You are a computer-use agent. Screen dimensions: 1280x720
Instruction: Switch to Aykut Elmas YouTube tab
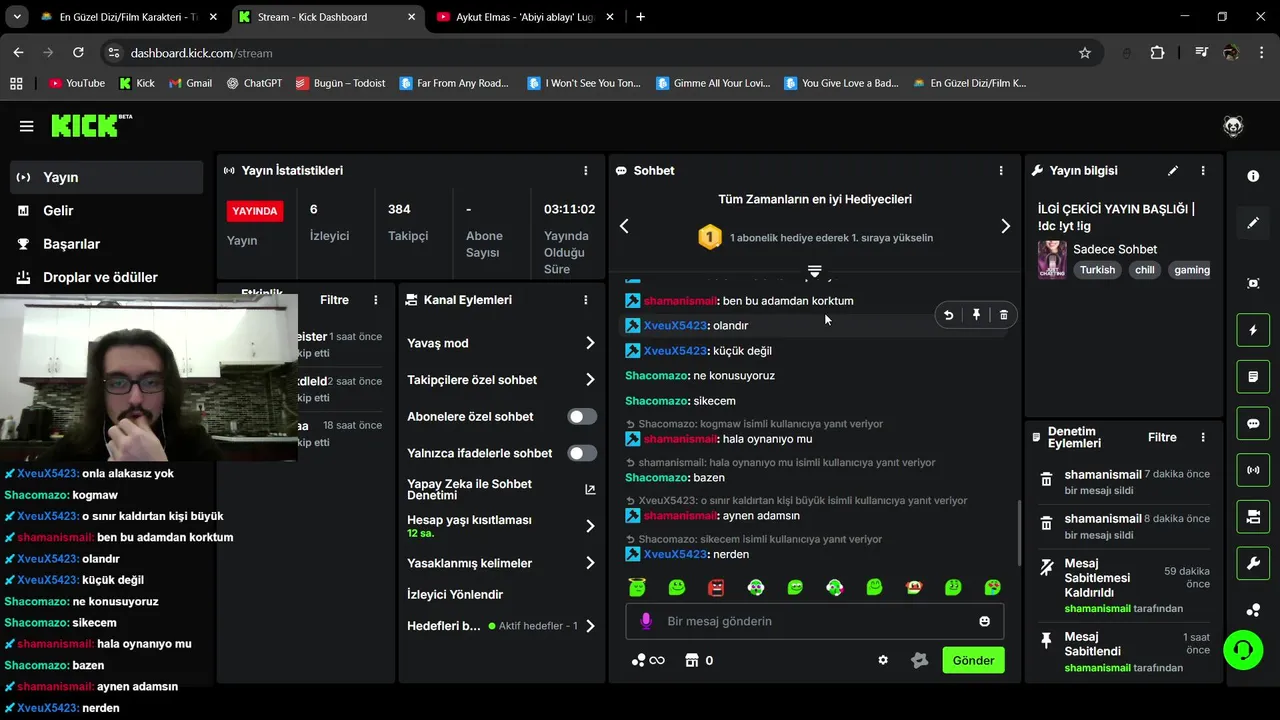coord(525,17)
